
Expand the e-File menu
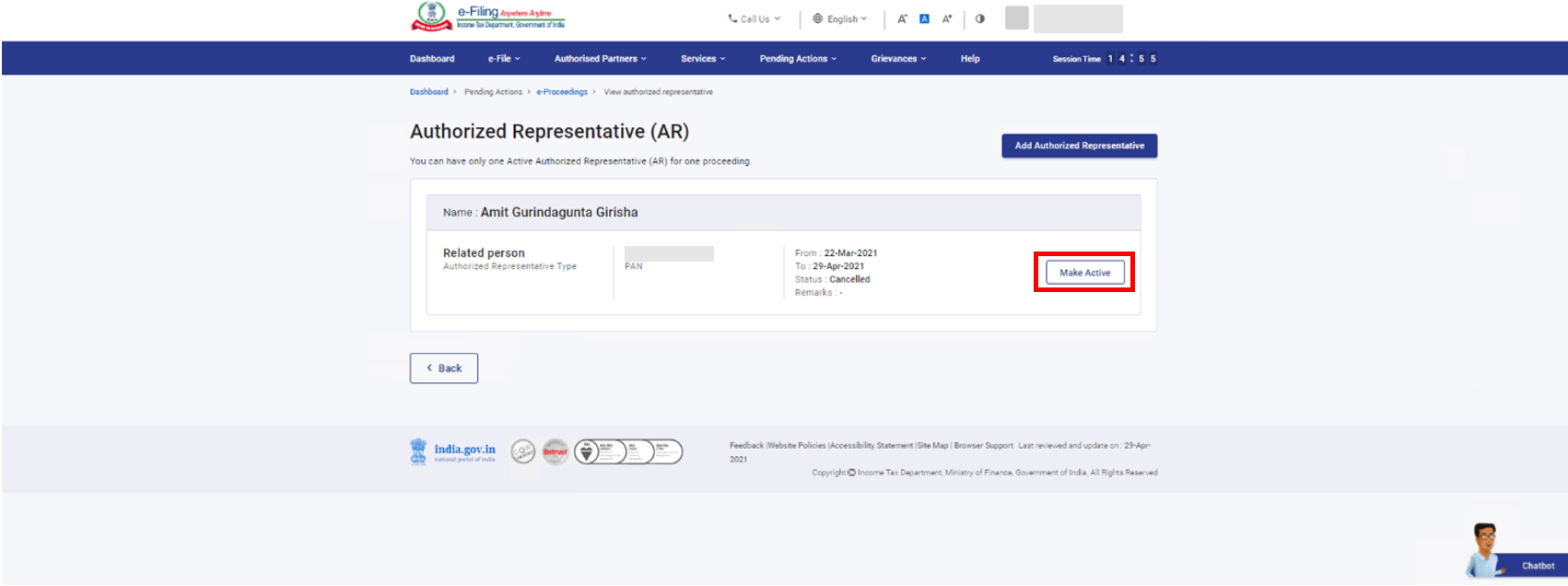504,58
